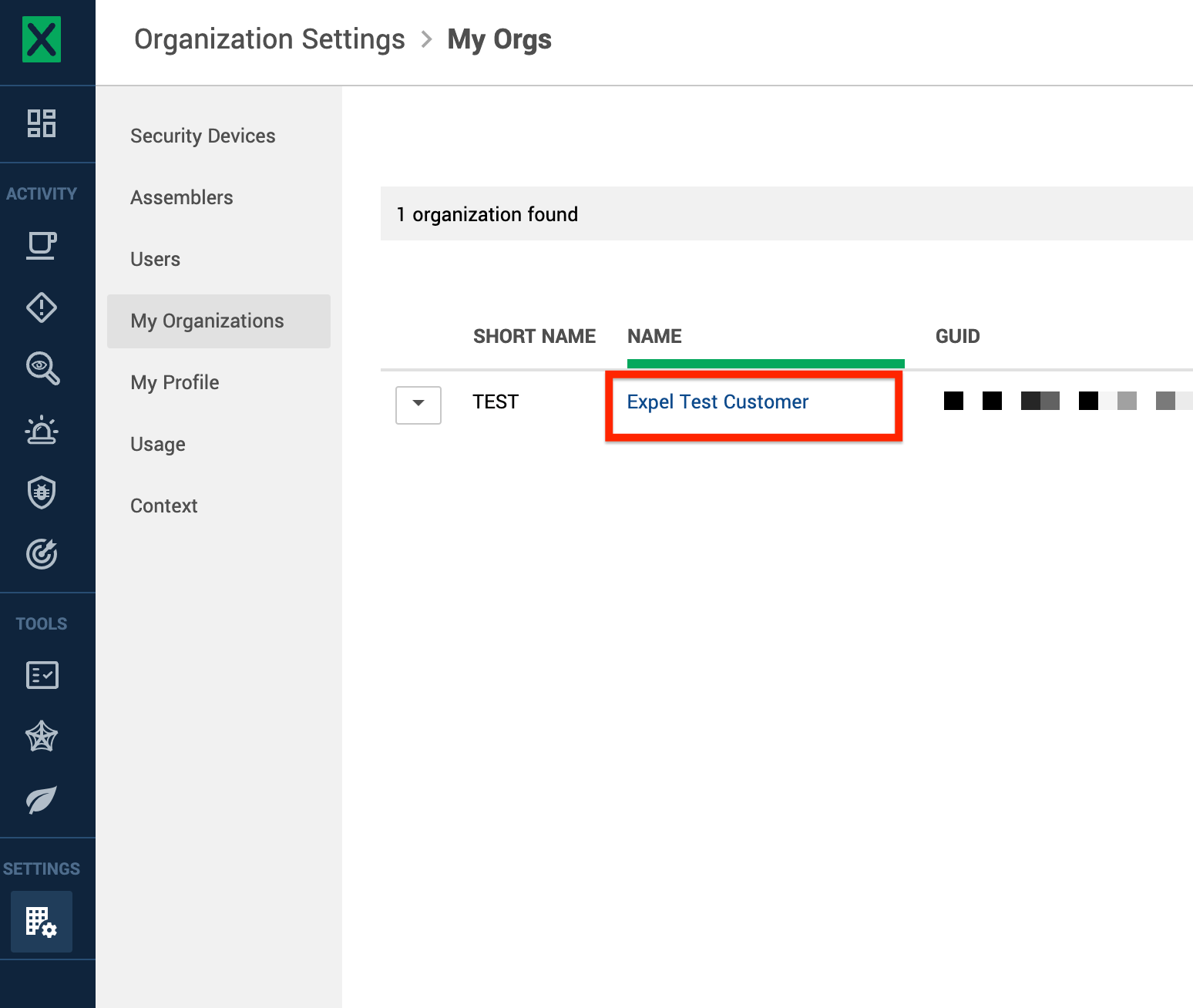This screenshot has width=1193, height=1008.
Task: Select the spider-web phishing tool icon
Action: pos(42,736)
